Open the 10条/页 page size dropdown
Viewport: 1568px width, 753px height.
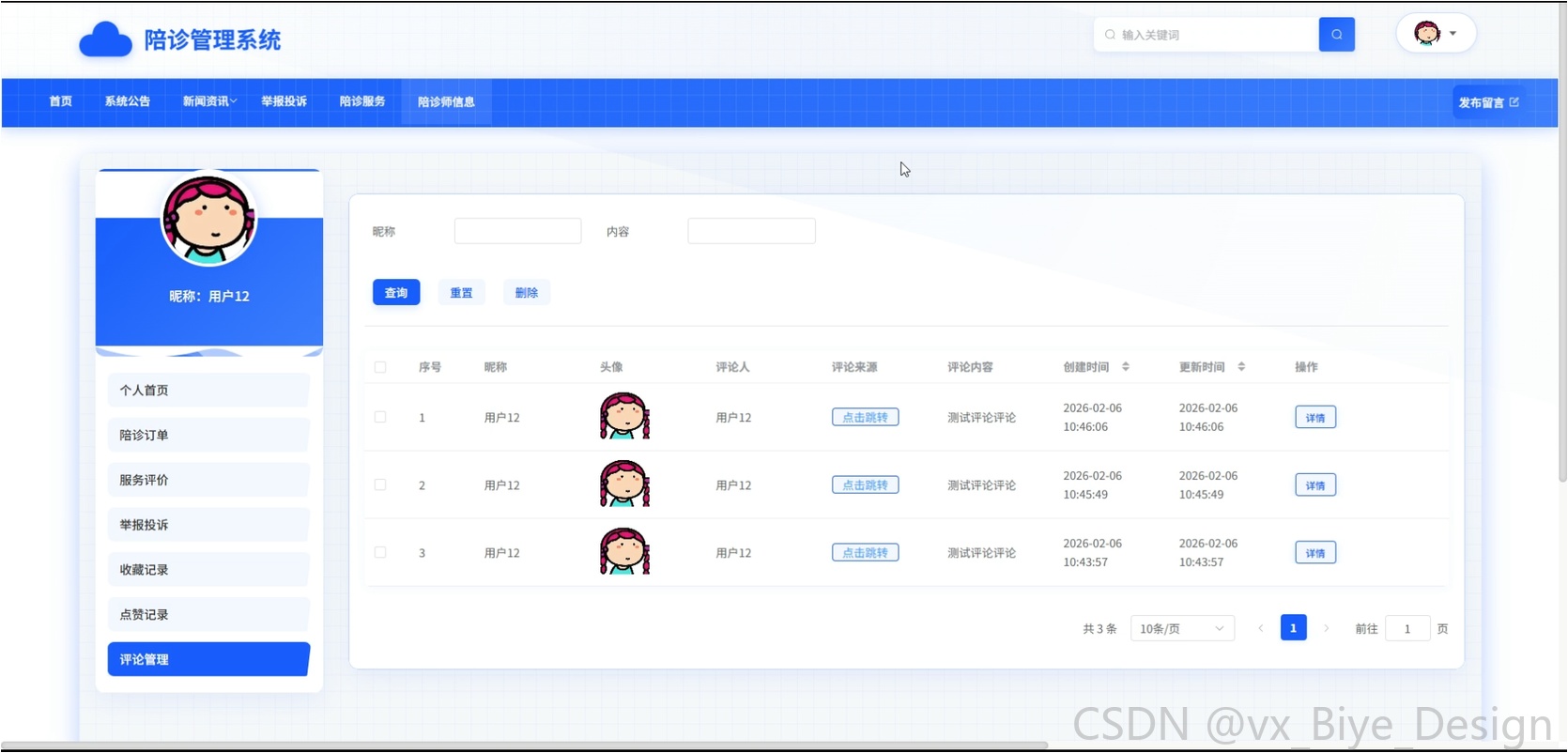click(1182, 628)
